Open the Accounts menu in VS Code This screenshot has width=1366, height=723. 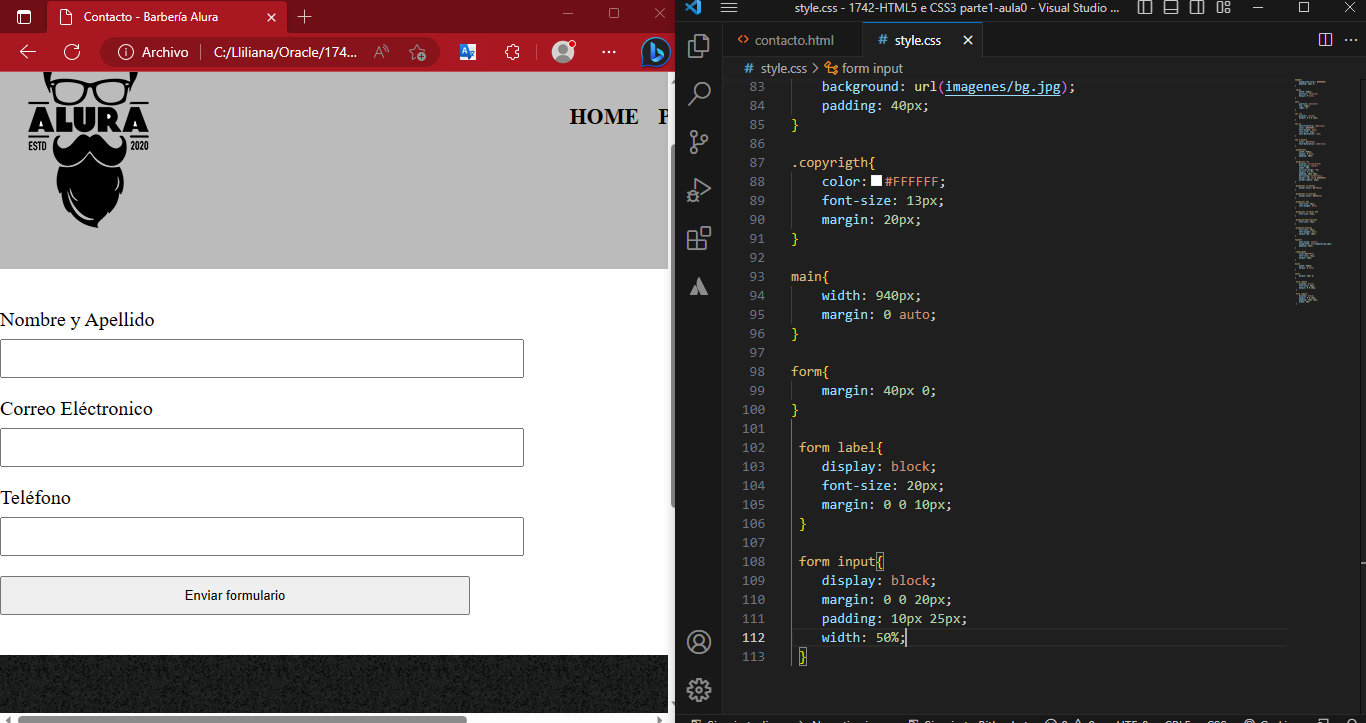(699, 642)
